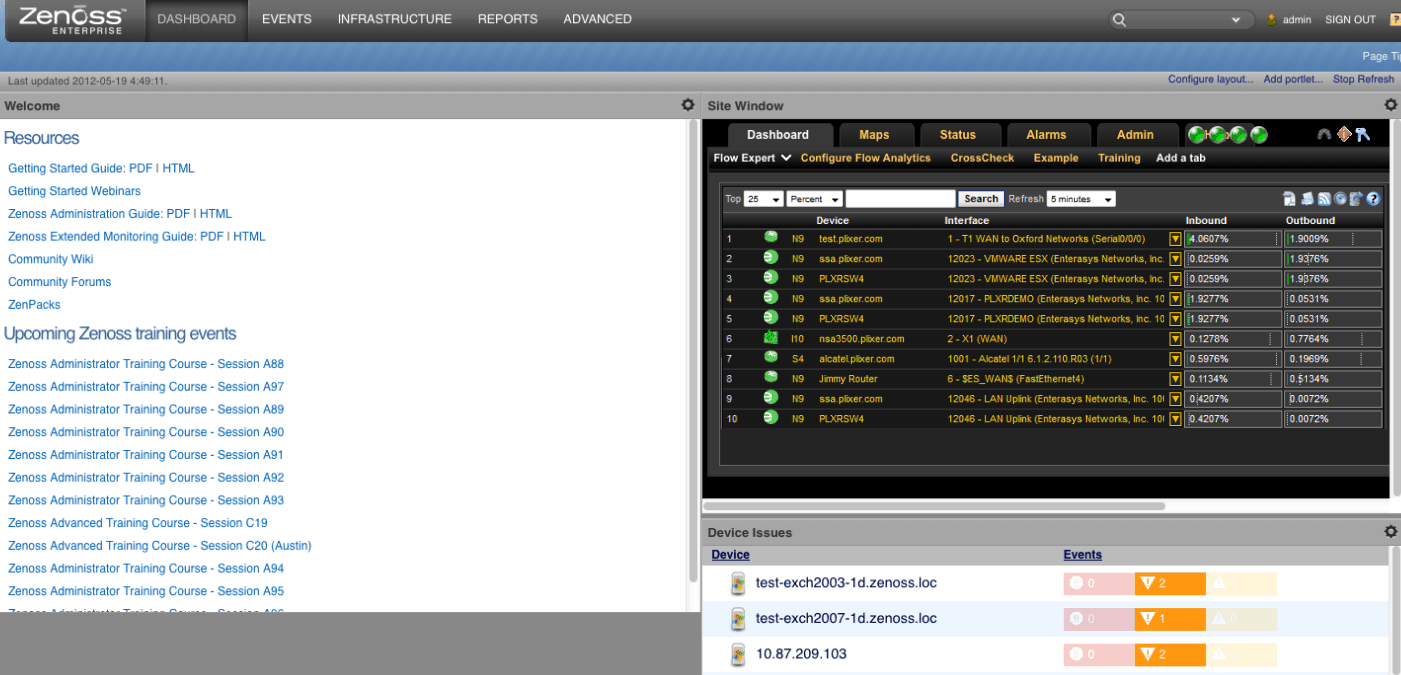Image resolution: width=1401 pixels, height=675 pixels.
Task: Sort Device Issues by the Events column
Action: click(x=1082, y=555)
